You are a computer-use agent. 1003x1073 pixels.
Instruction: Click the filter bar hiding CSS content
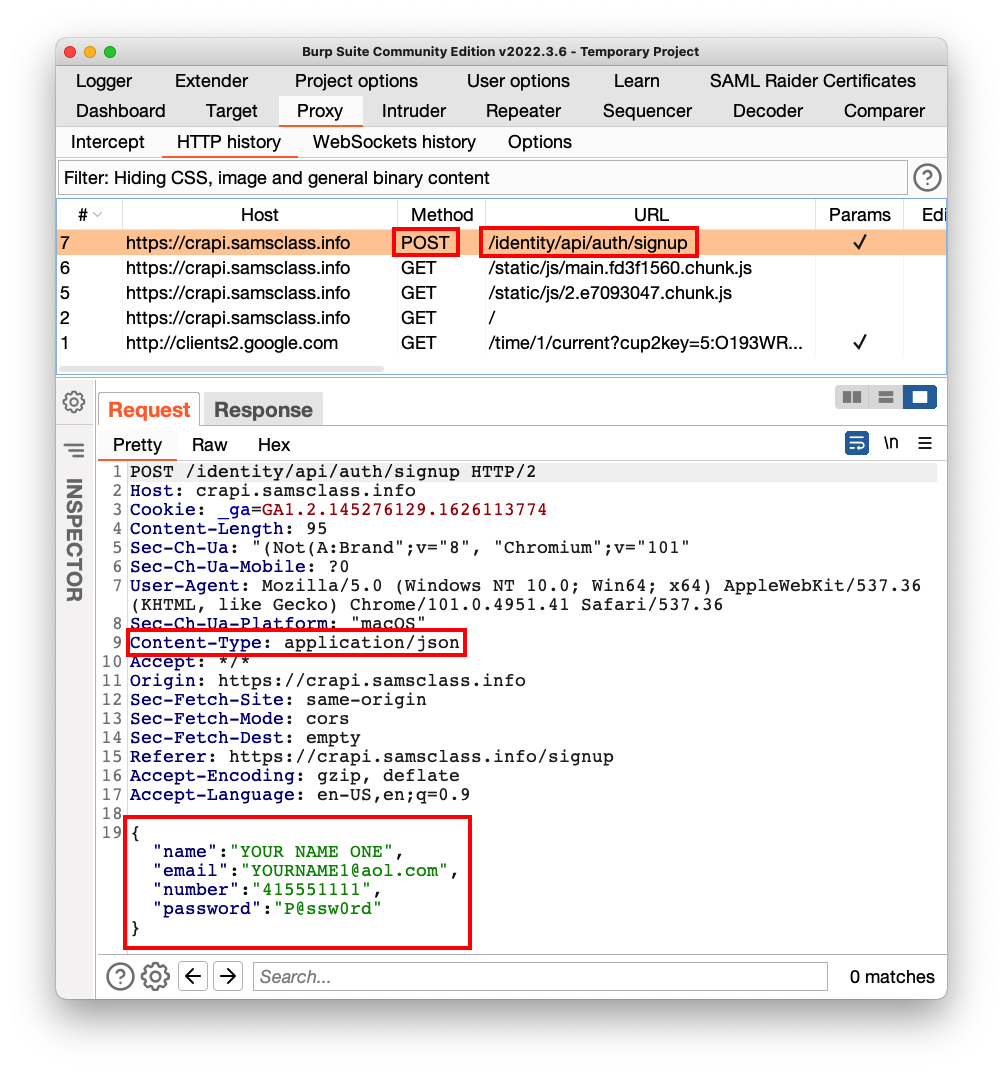tap(483, 178)
